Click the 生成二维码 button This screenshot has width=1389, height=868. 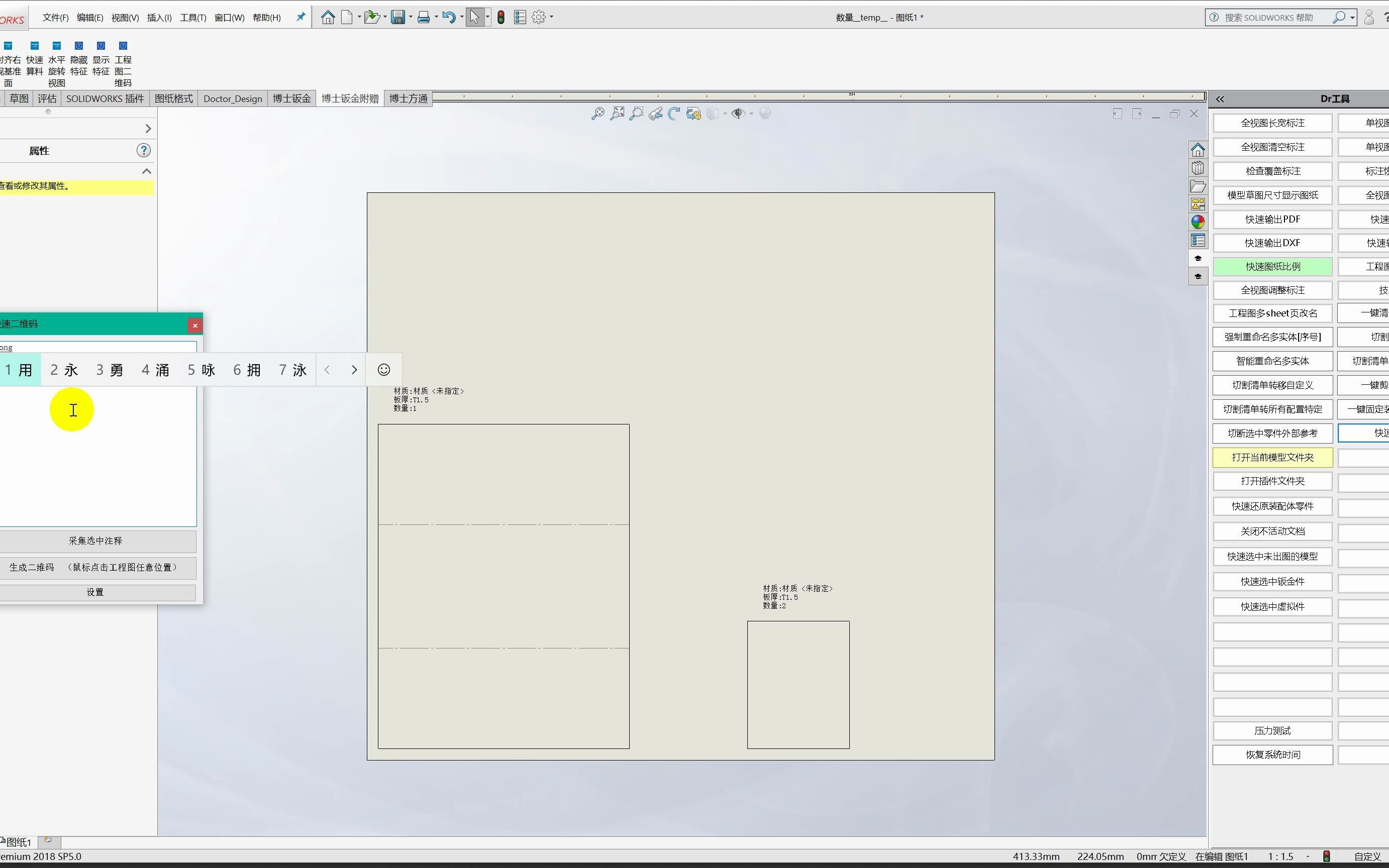95,567
